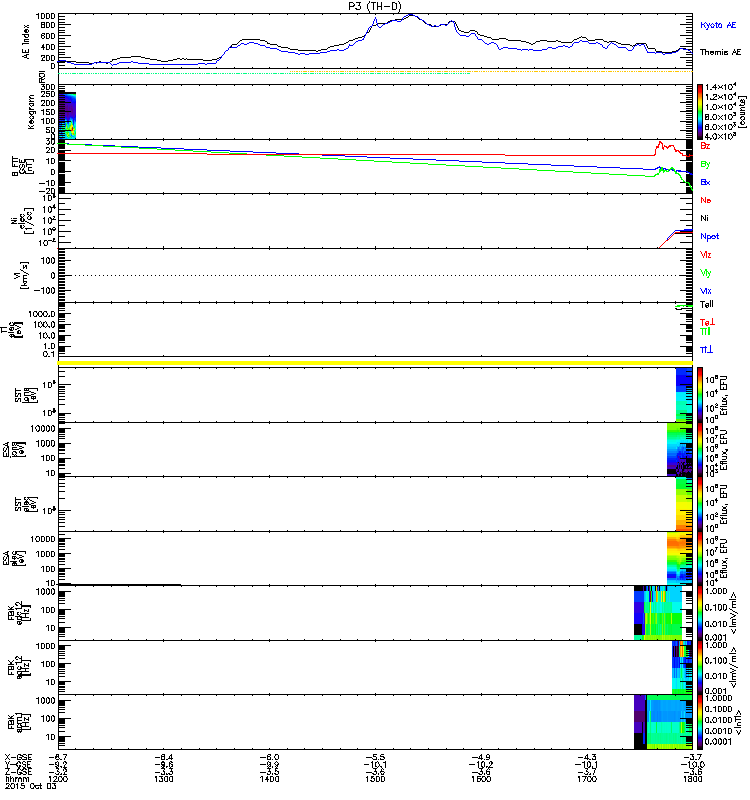Click the date label "2015 Oct 03"

(x=30, y=786)
